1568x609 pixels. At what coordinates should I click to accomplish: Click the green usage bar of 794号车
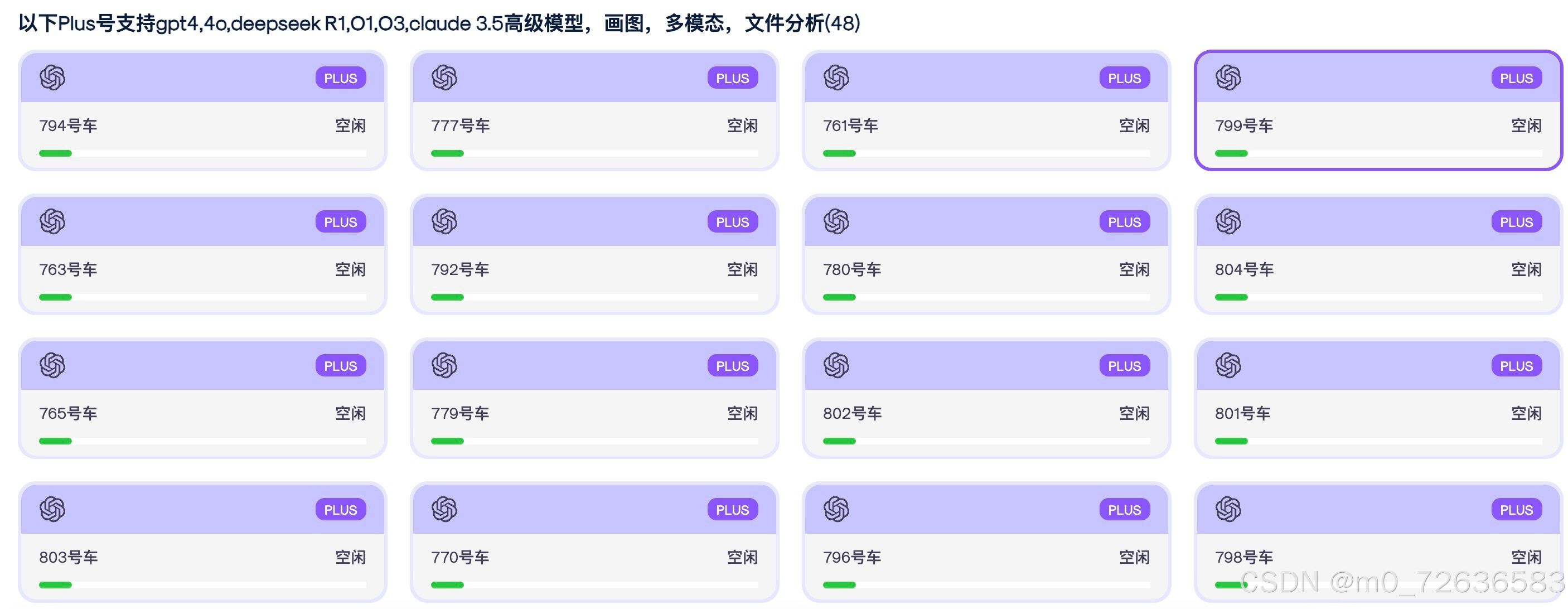click(55, 153)
